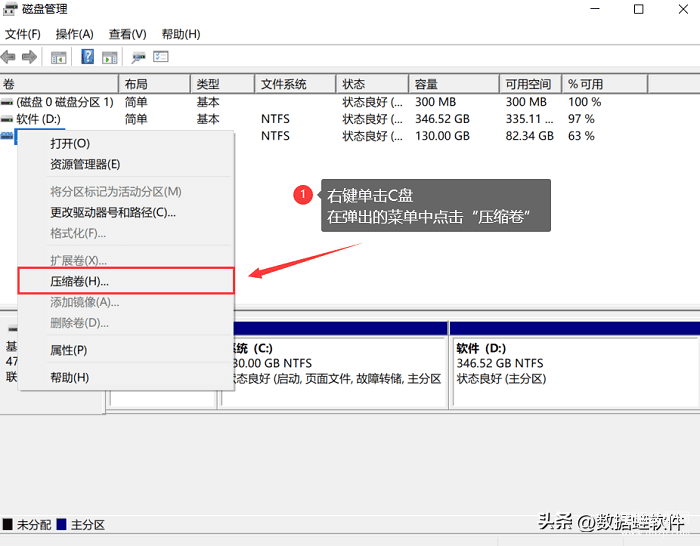Choose 属性(P) from context menu
The image size is (700, 546).
click(x=126, y=350)
